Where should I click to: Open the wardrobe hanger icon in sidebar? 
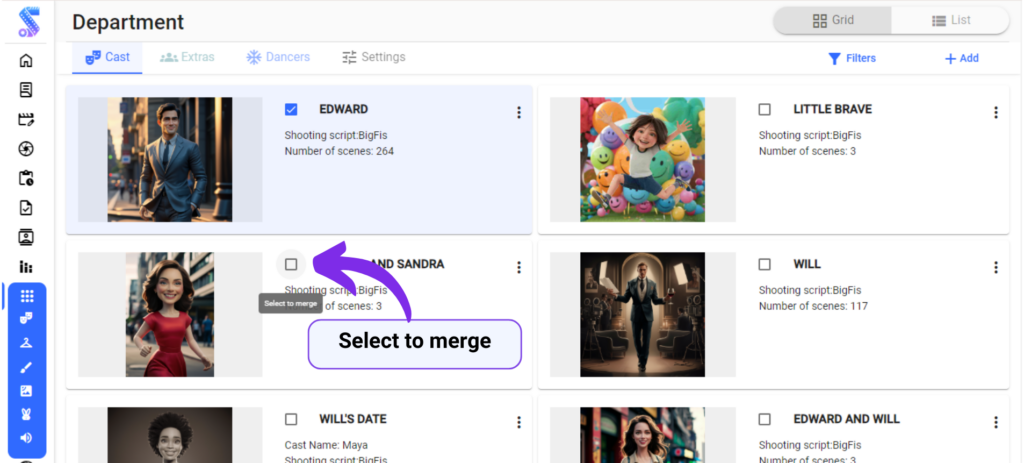pyautogui.click(x=26, y=342)
